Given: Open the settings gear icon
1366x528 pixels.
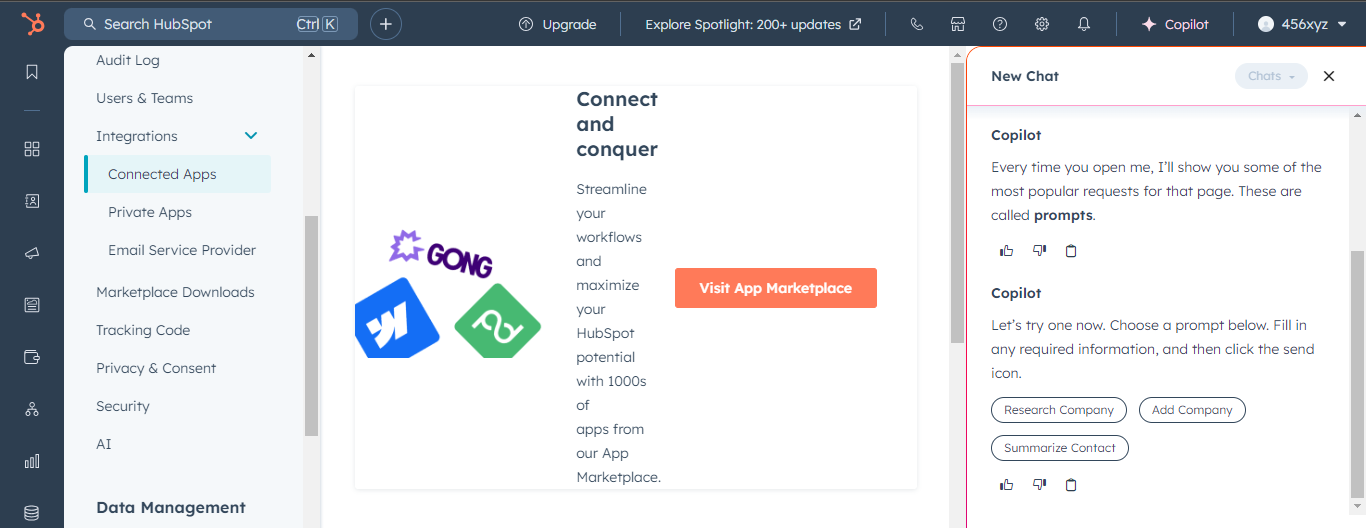Looking at the screenshot, I should (1042, 24).
